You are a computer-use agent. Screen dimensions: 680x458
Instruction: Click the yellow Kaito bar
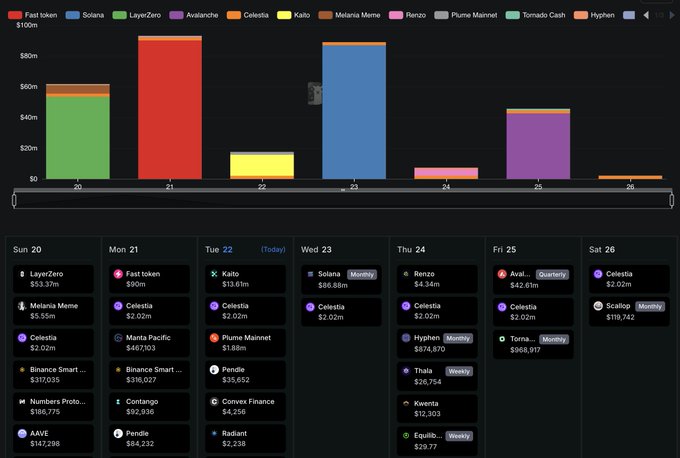(262, 165)
